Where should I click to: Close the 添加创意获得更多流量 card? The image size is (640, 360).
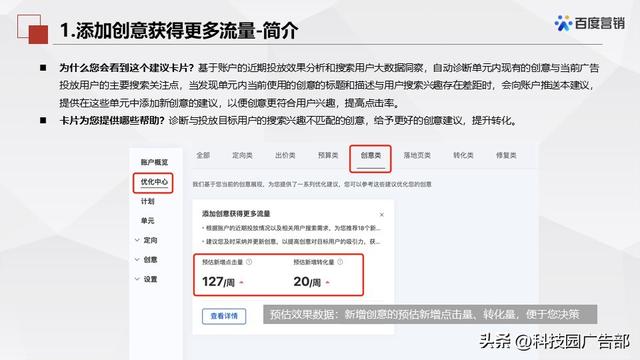pos(382,215)
